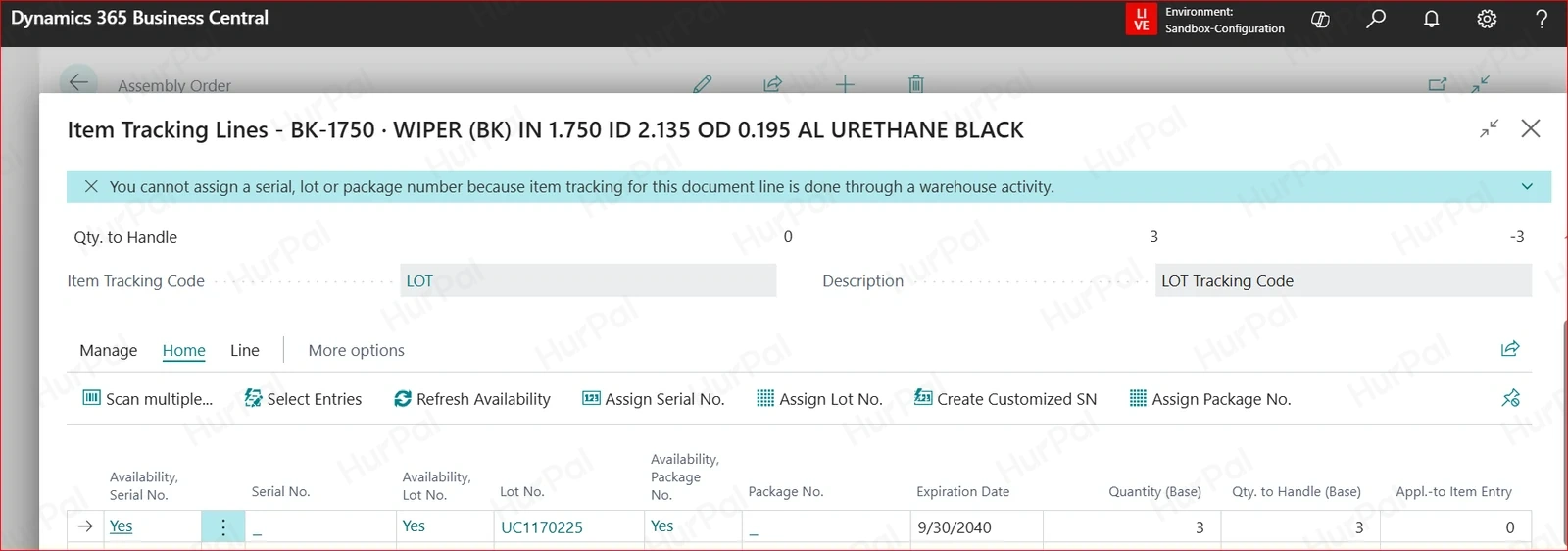The width and height of the screenshot is (1568, 551).
Task: Open the help question mark
Action: (x=1542, y=19)
